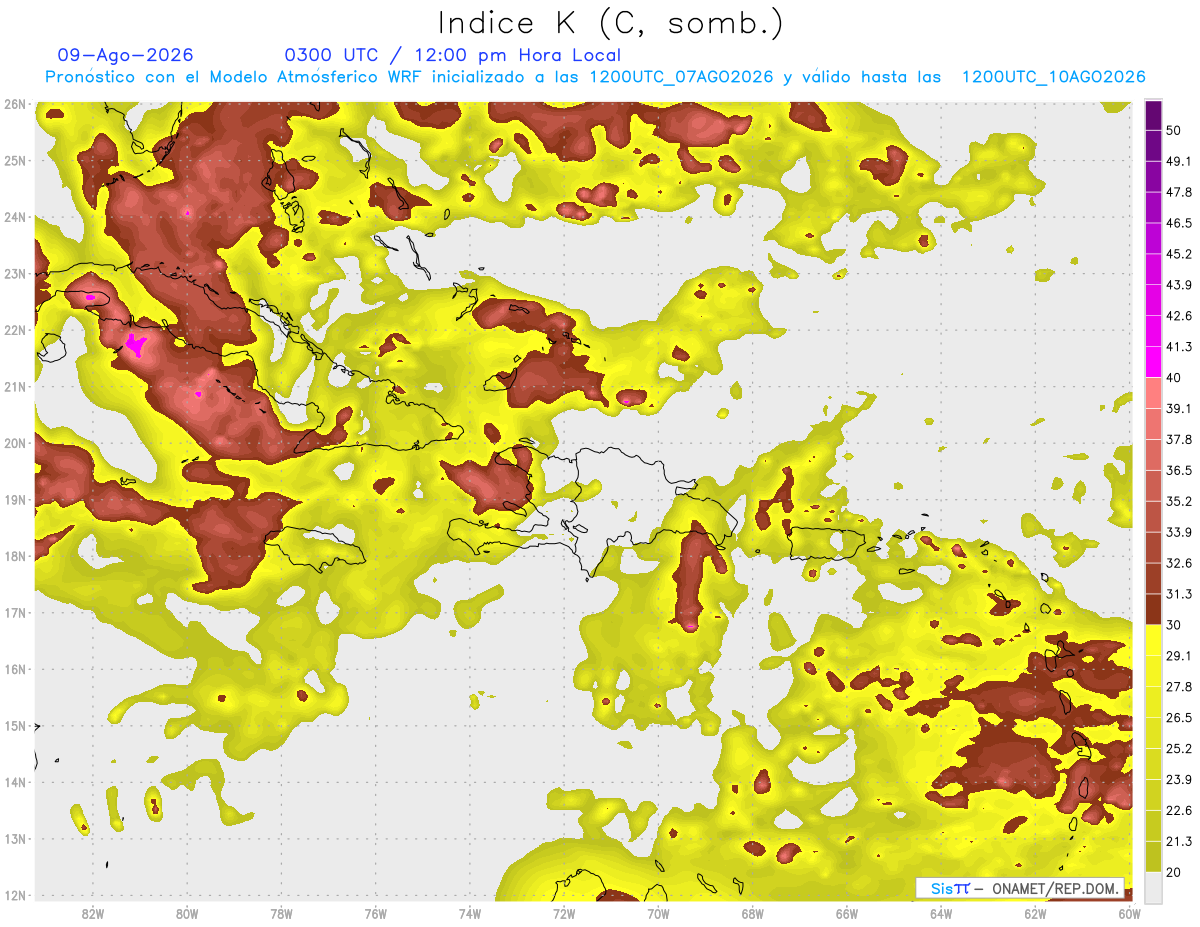Click the "22N" latitude label
1200x927 pixels.
pos(15,330)
